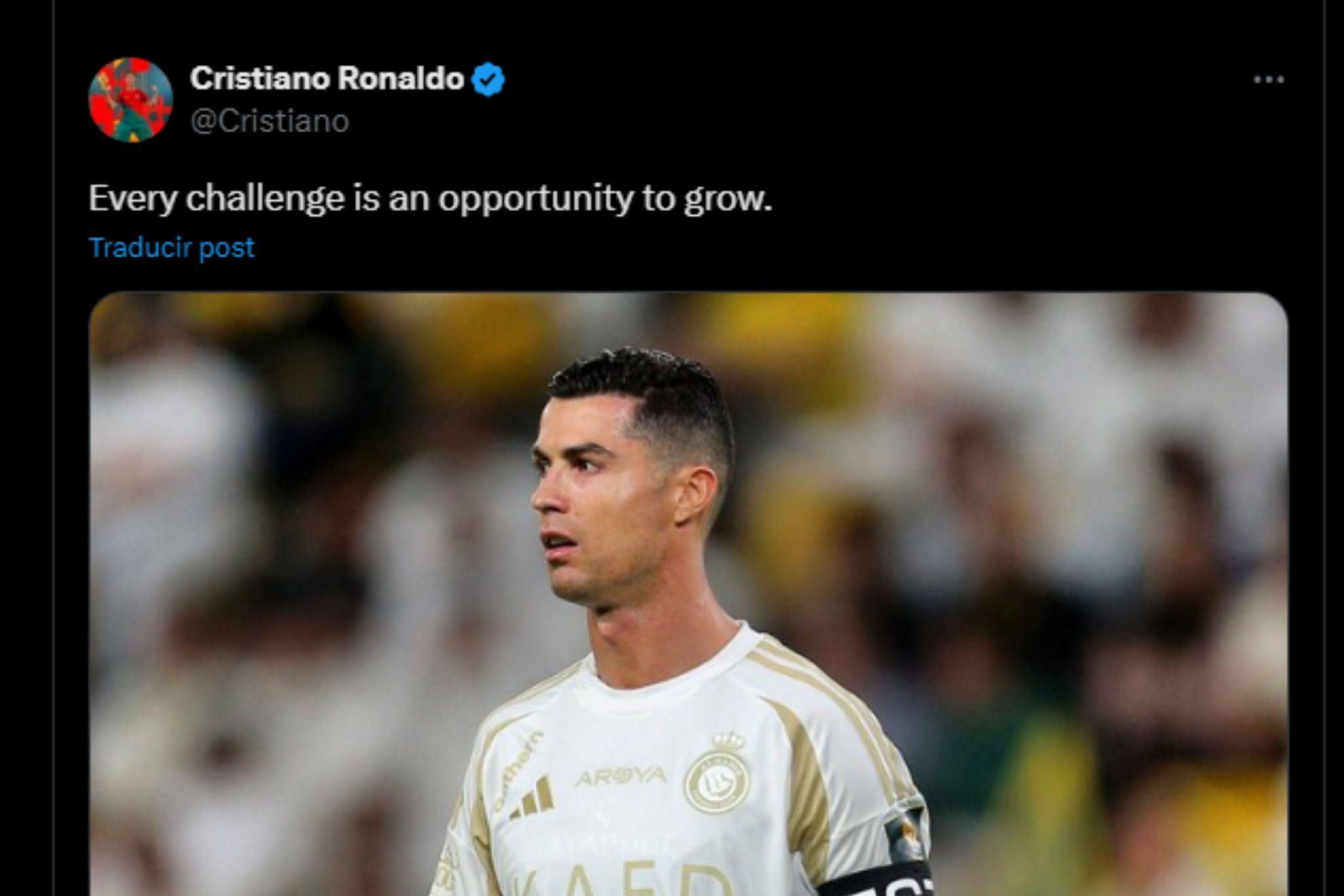Click the AROYA sponsor text on the jersey
Viewport: 1344px width, 896px height.
click(x=620, y=777)
